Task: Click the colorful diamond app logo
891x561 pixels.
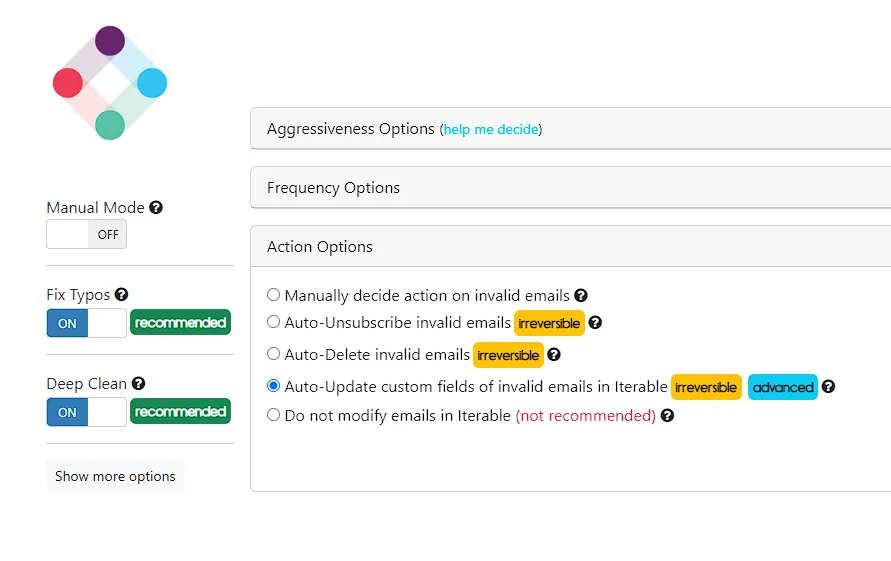Action: click(x=110, y=83)
